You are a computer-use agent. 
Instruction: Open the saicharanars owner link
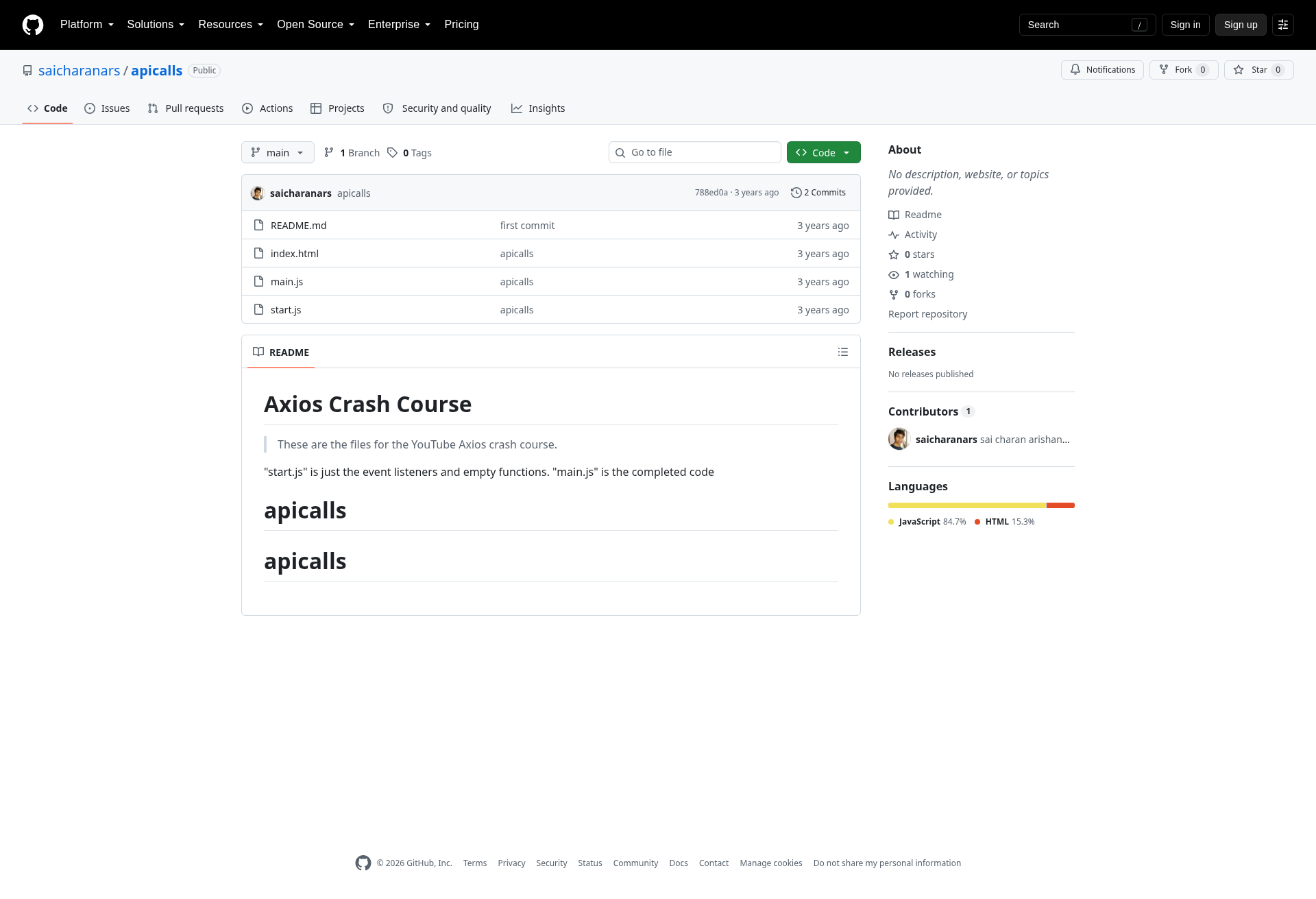pos(80,71)
